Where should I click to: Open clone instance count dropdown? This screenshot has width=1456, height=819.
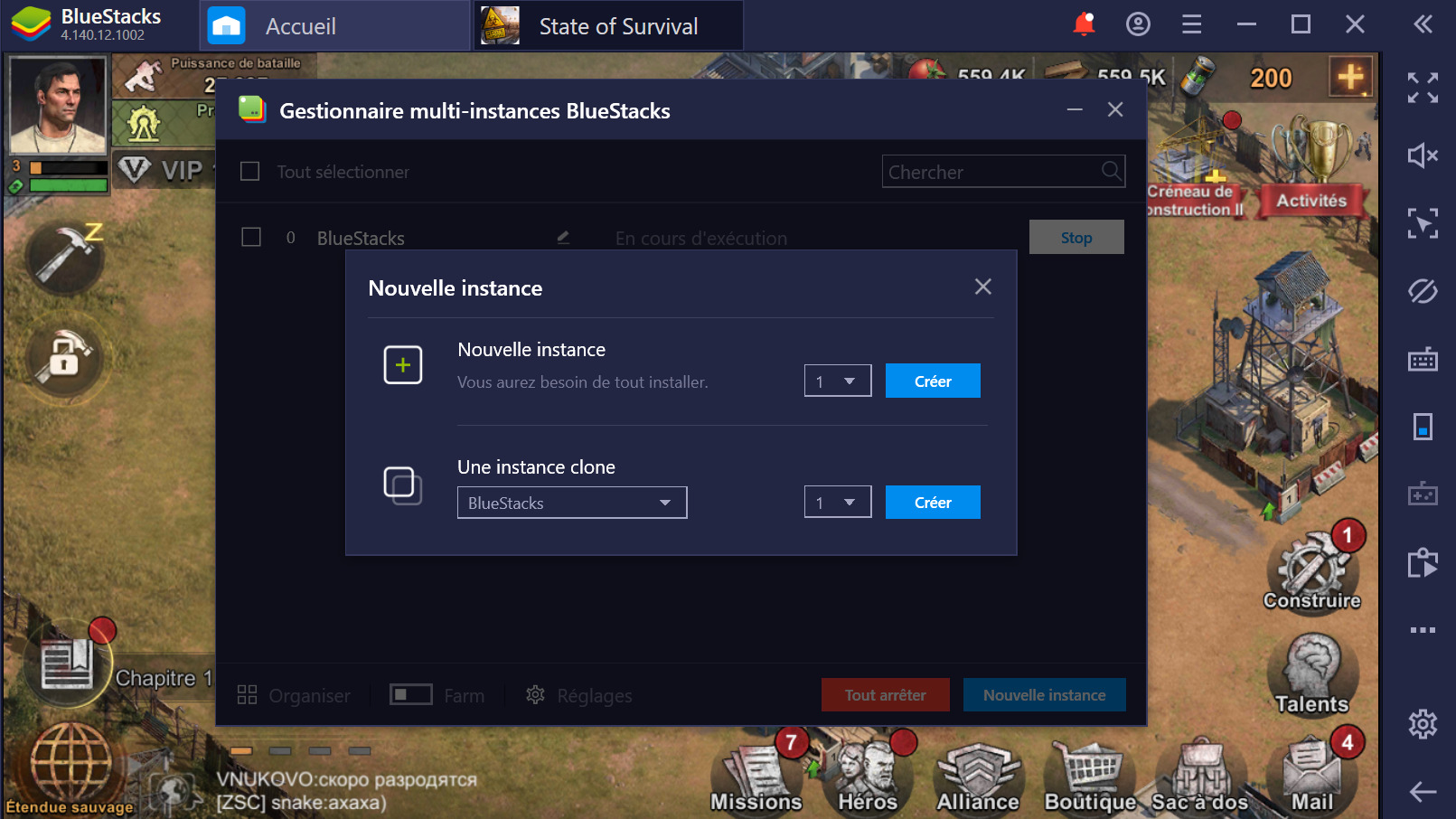[x=838, y=502]
